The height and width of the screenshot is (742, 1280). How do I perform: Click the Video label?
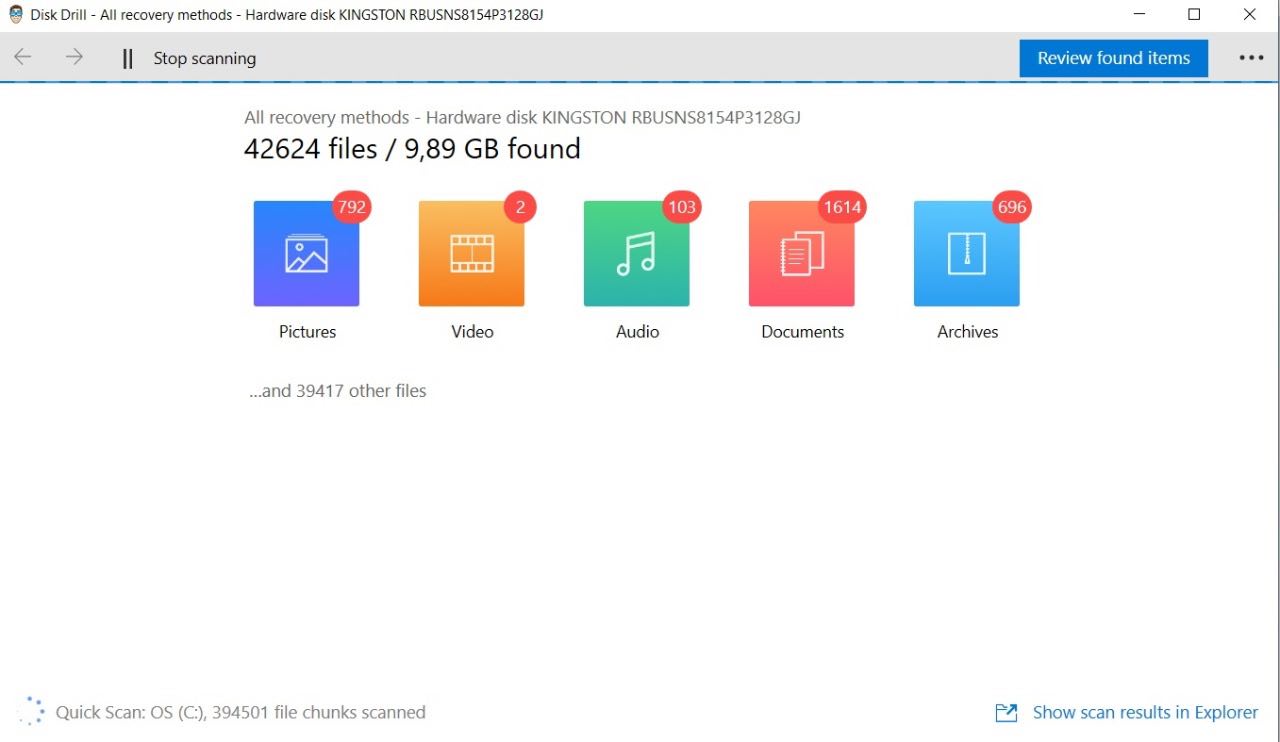[x=472, y=332]
